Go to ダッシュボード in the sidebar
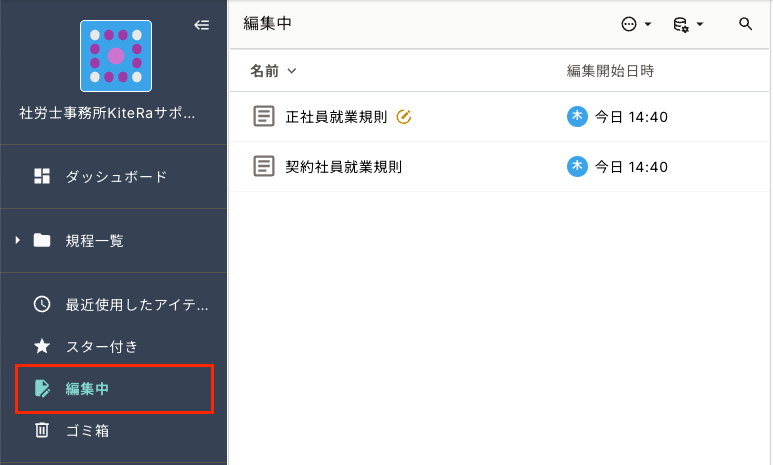The width and height of the screenshot is (773, 465). [116, 176]
